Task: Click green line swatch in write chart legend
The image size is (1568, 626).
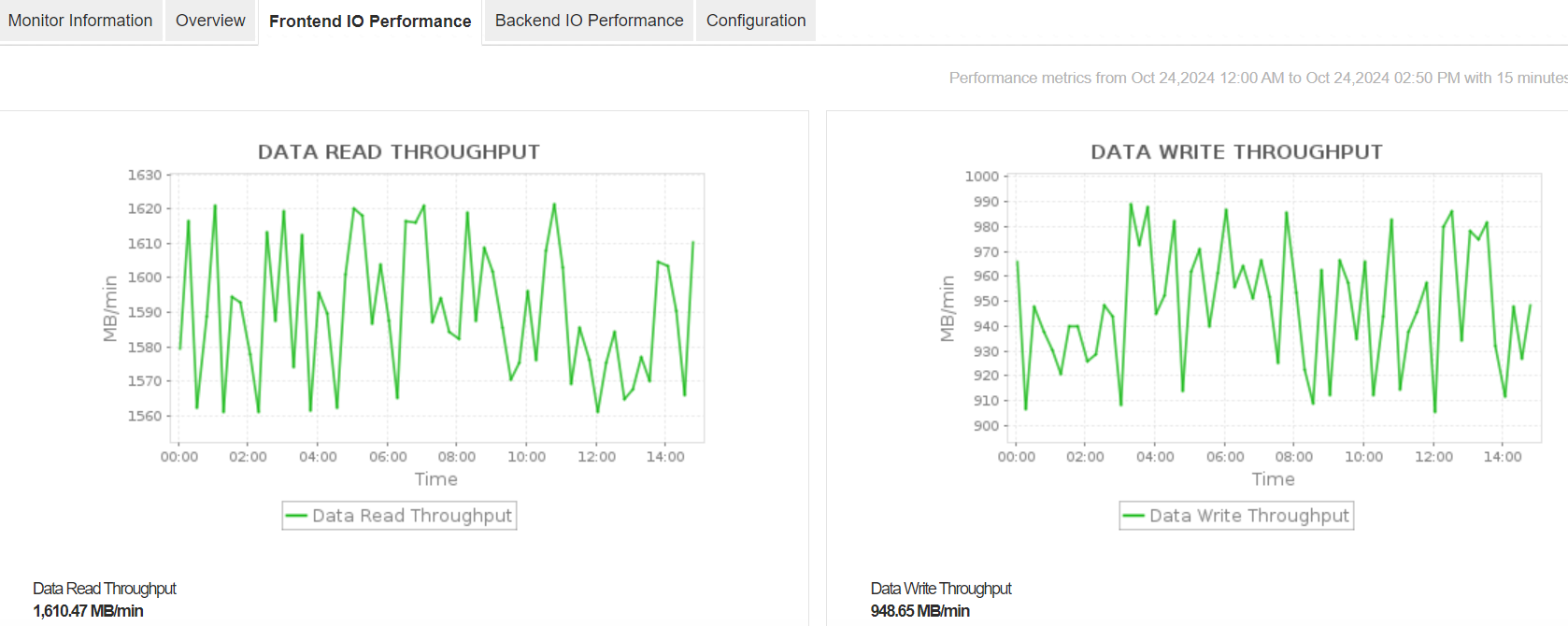Action: (x=1133, y=516)
